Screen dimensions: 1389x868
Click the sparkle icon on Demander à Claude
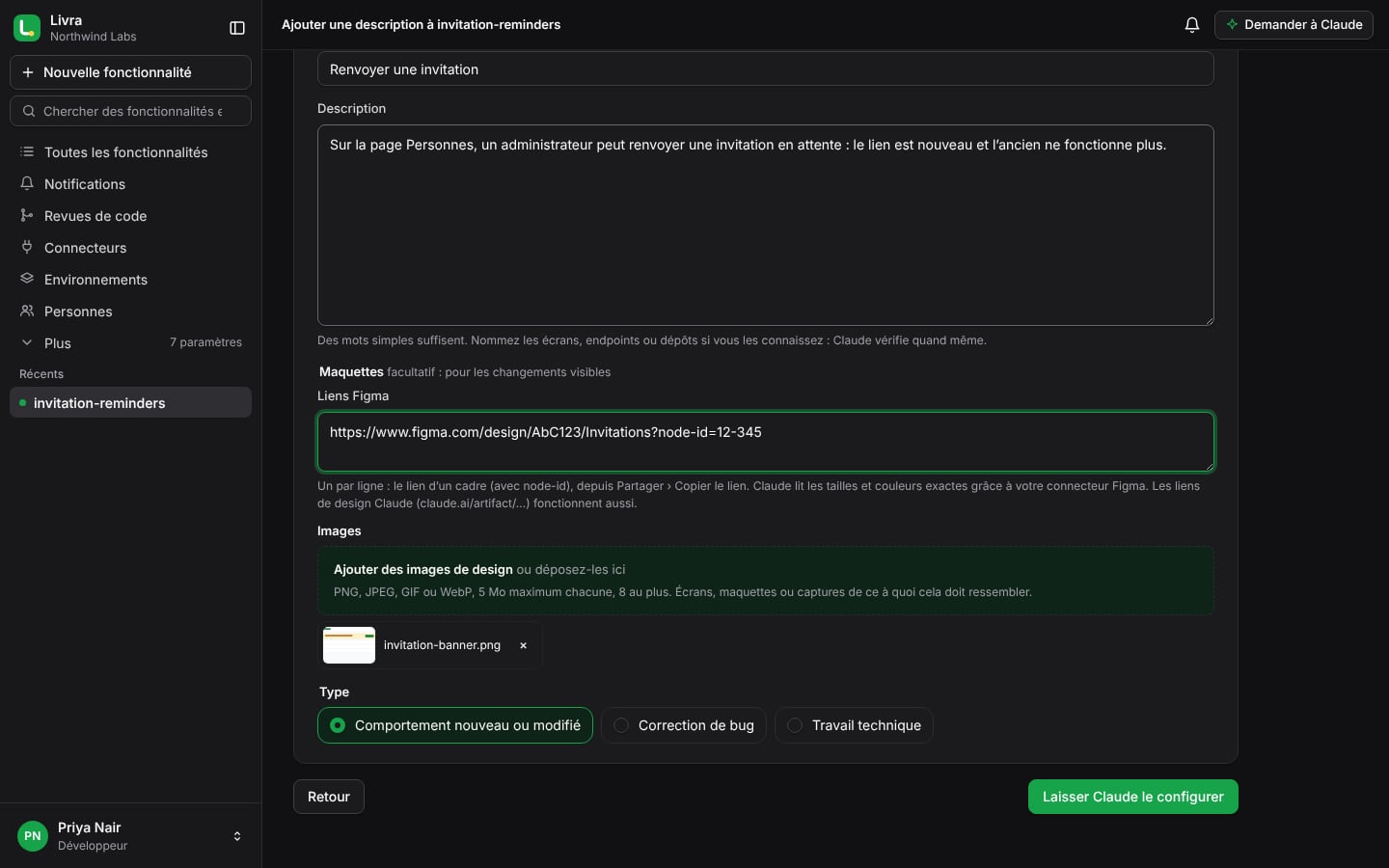pyautogui.click(x=1232, y=25)
